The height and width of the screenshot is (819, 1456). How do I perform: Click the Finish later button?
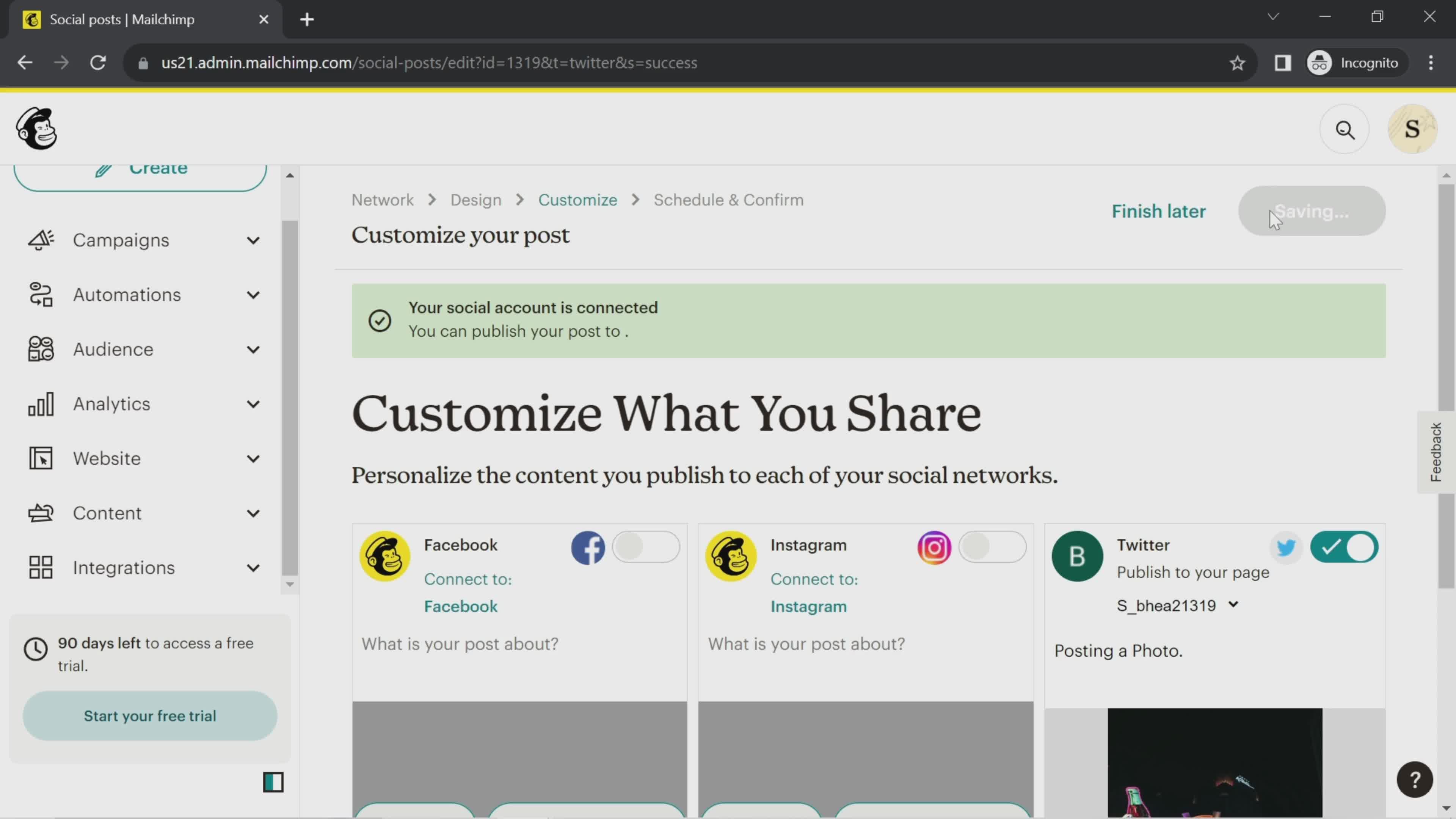pyautogui.click(x=1159, y=211)
